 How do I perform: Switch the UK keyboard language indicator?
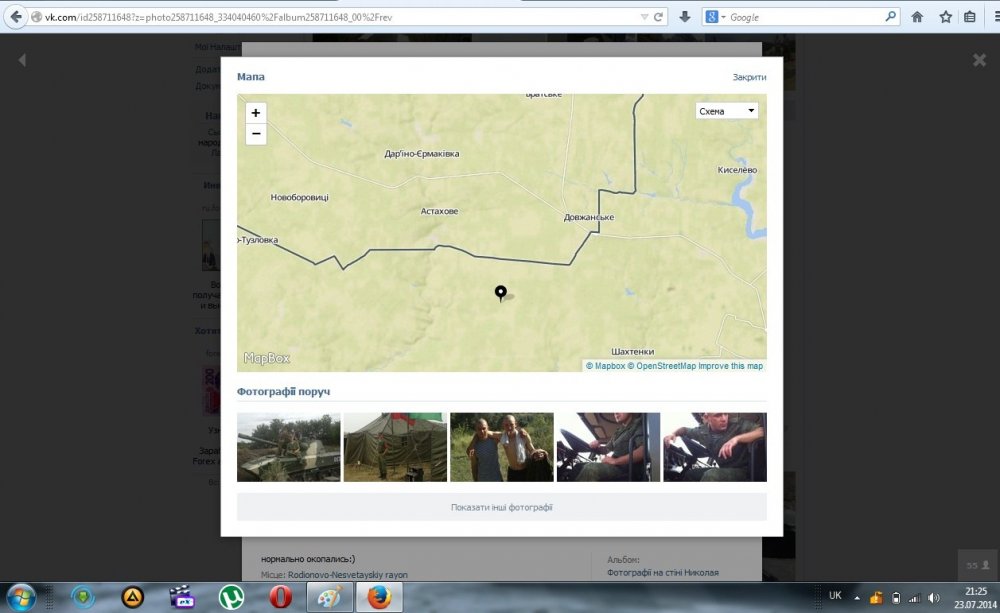(835, 596)
